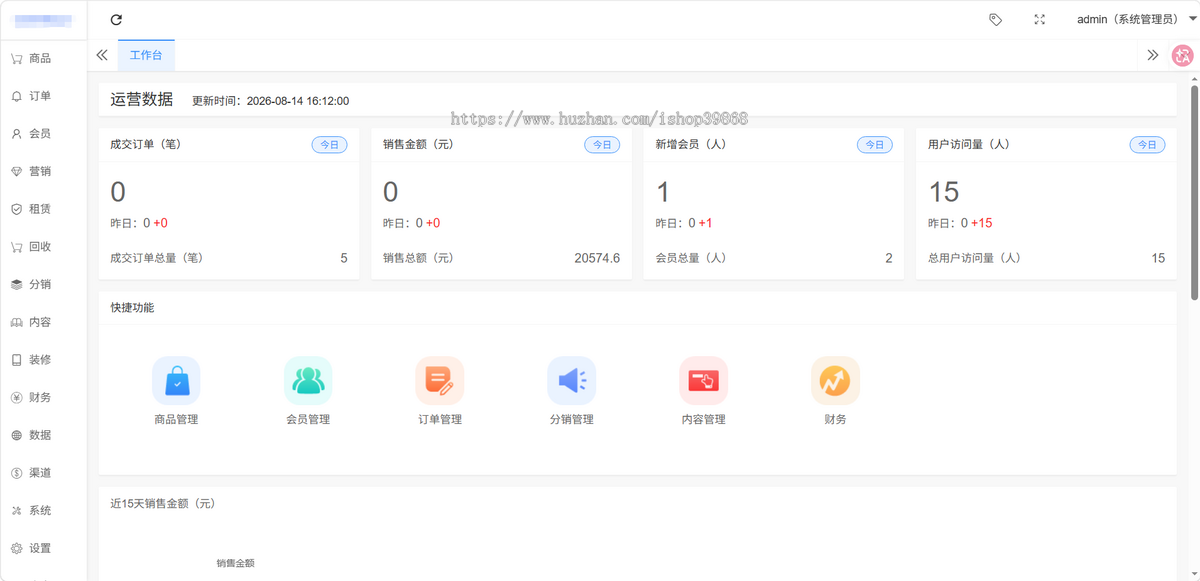Click the 会员总量（人） label
The image size is (1200, 581).
point(691,258)
